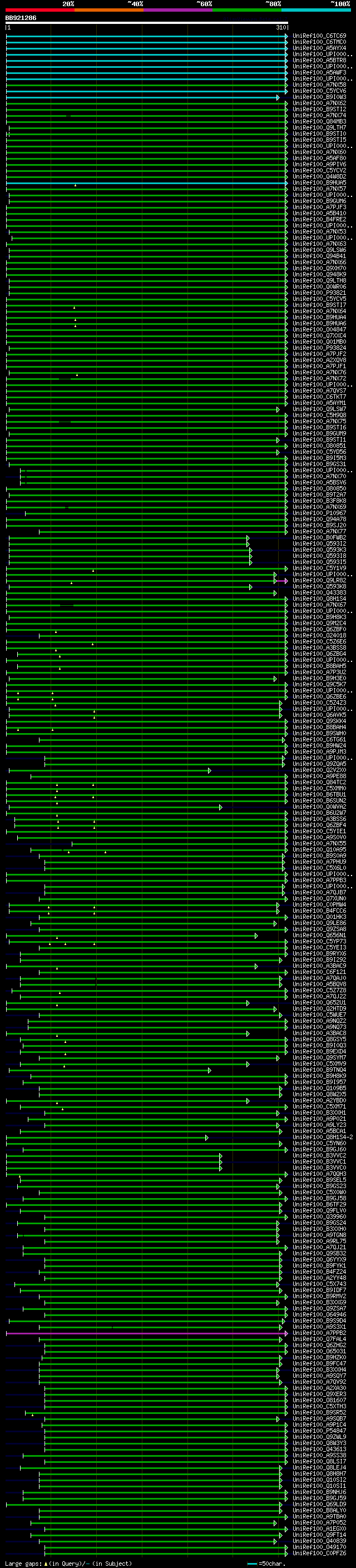Screen dimensions: 356x1568
Task: Select label UniRef100_B9SJ20
Action: tap(319, 525)
